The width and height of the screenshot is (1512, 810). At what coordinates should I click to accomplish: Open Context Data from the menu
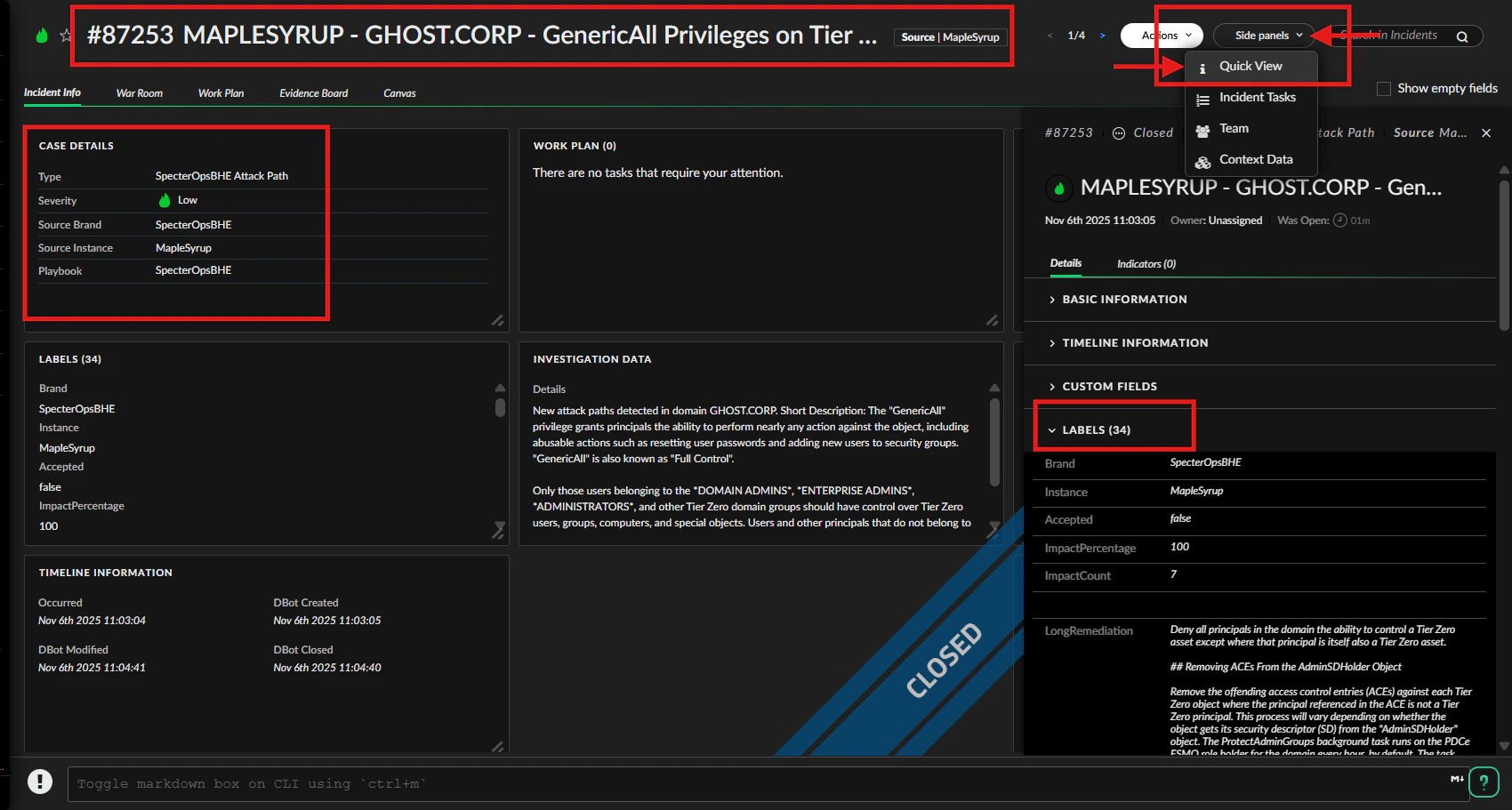1251,160
